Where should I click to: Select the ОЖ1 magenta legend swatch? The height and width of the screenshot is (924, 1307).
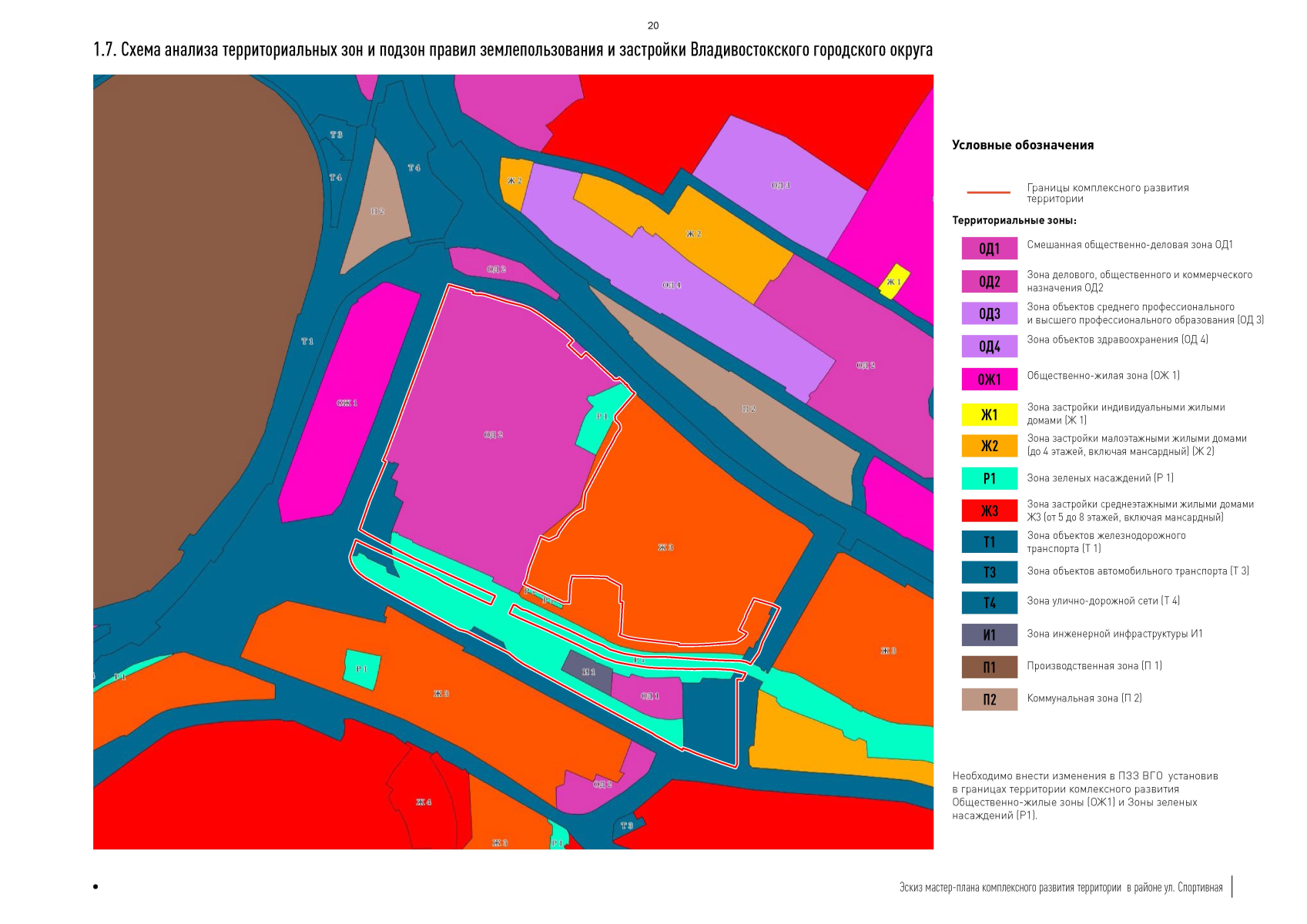click(989, 379)
